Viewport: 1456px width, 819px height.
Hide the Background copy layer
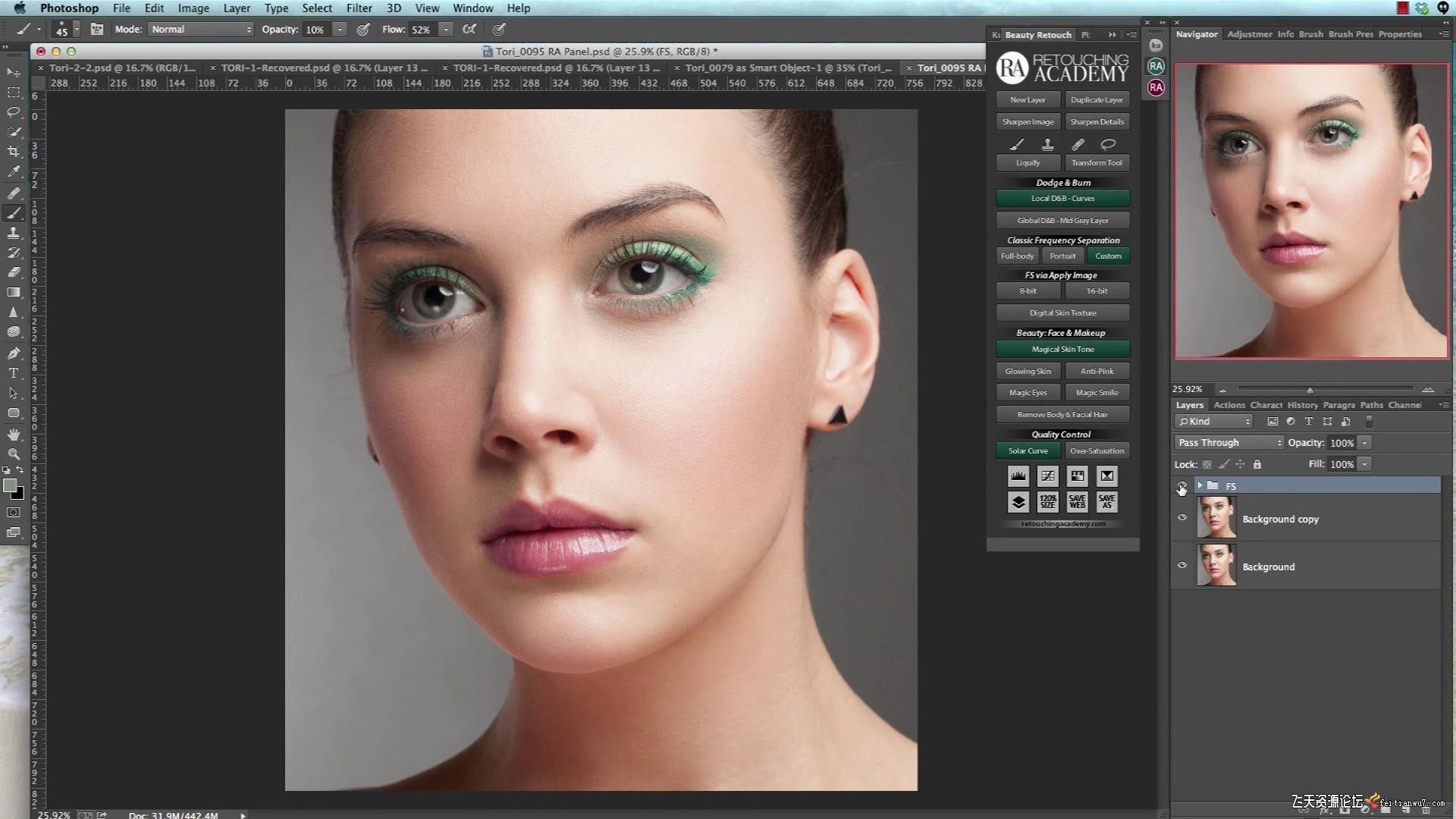click(x=1181, y=518)
